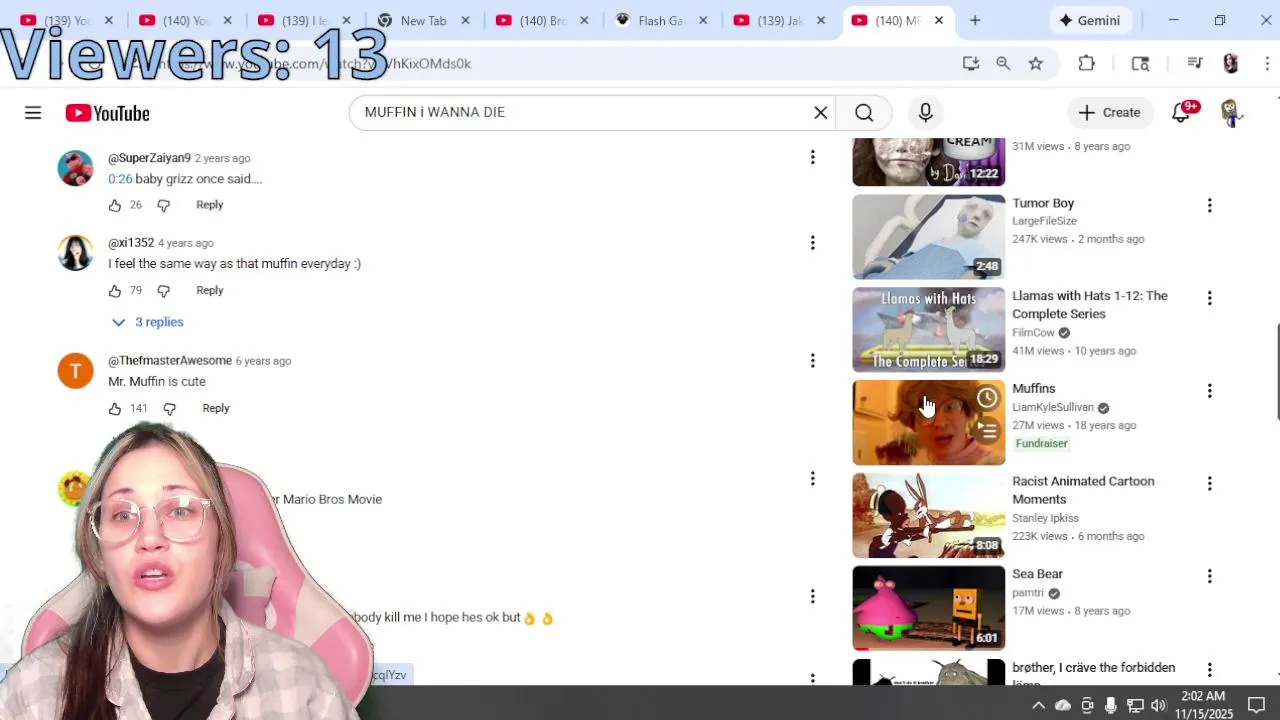Viewport: 1280px width, 720px height.
Task: Start voice search with the microphone icon
Action: coord(925,112)
